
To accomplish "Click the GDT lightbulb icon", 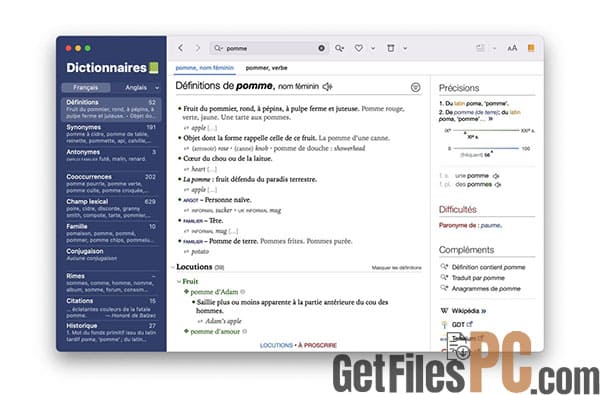I will 444,325.
